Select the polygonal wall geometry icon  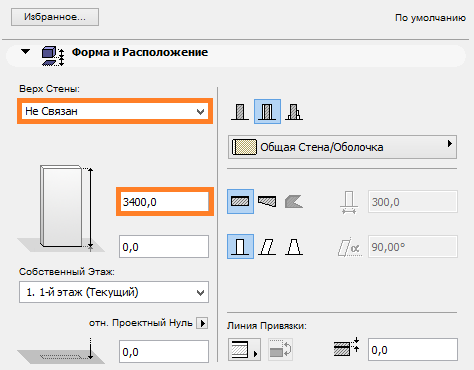tap(294, 202)
